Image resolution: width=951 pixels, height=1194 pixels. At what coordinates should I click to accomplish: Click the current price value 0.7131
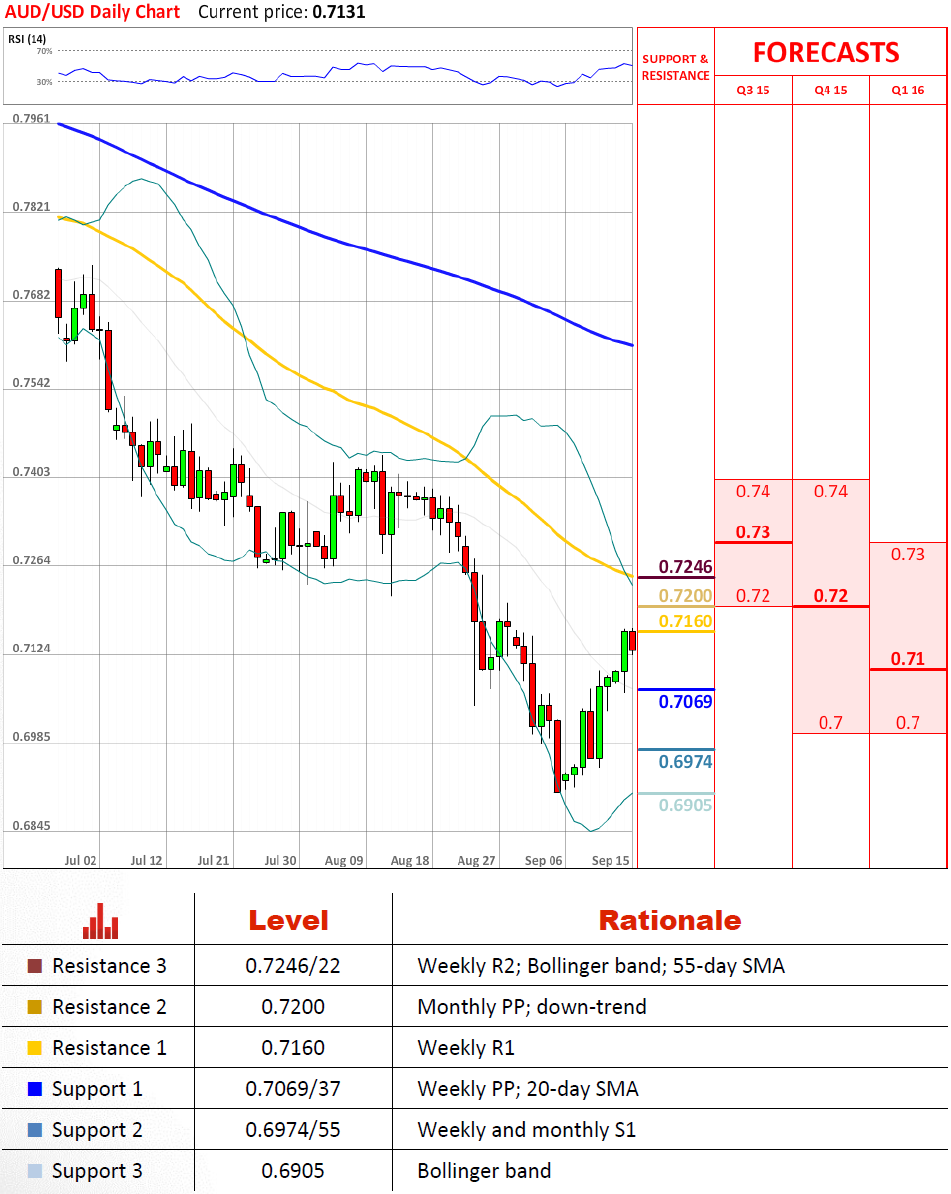pos(339,12)
